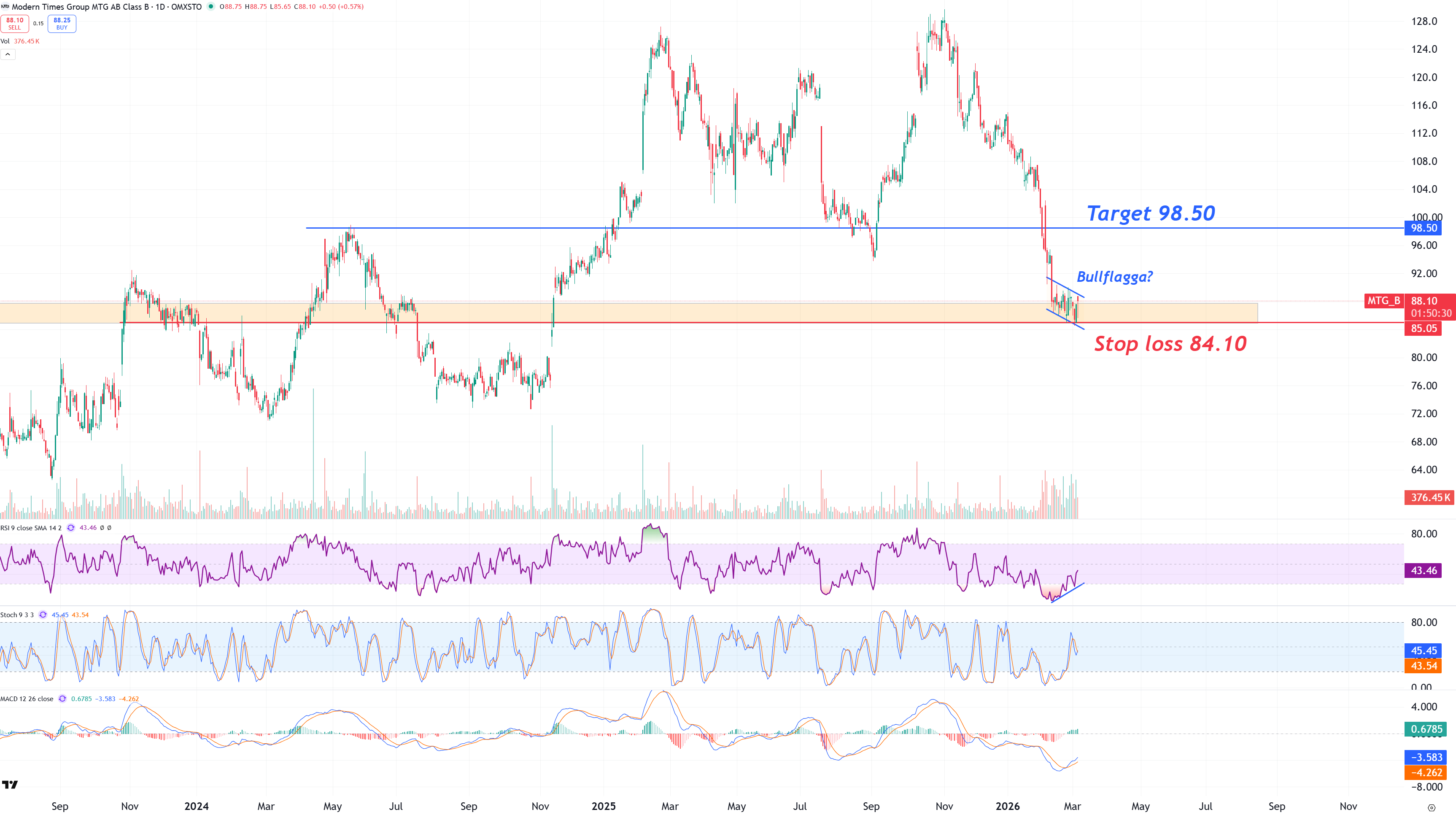Image resolution: width=1456 pixels, height=815 pixels.
Task: Click the SELL 88.10 button
Action: point(15,24)
